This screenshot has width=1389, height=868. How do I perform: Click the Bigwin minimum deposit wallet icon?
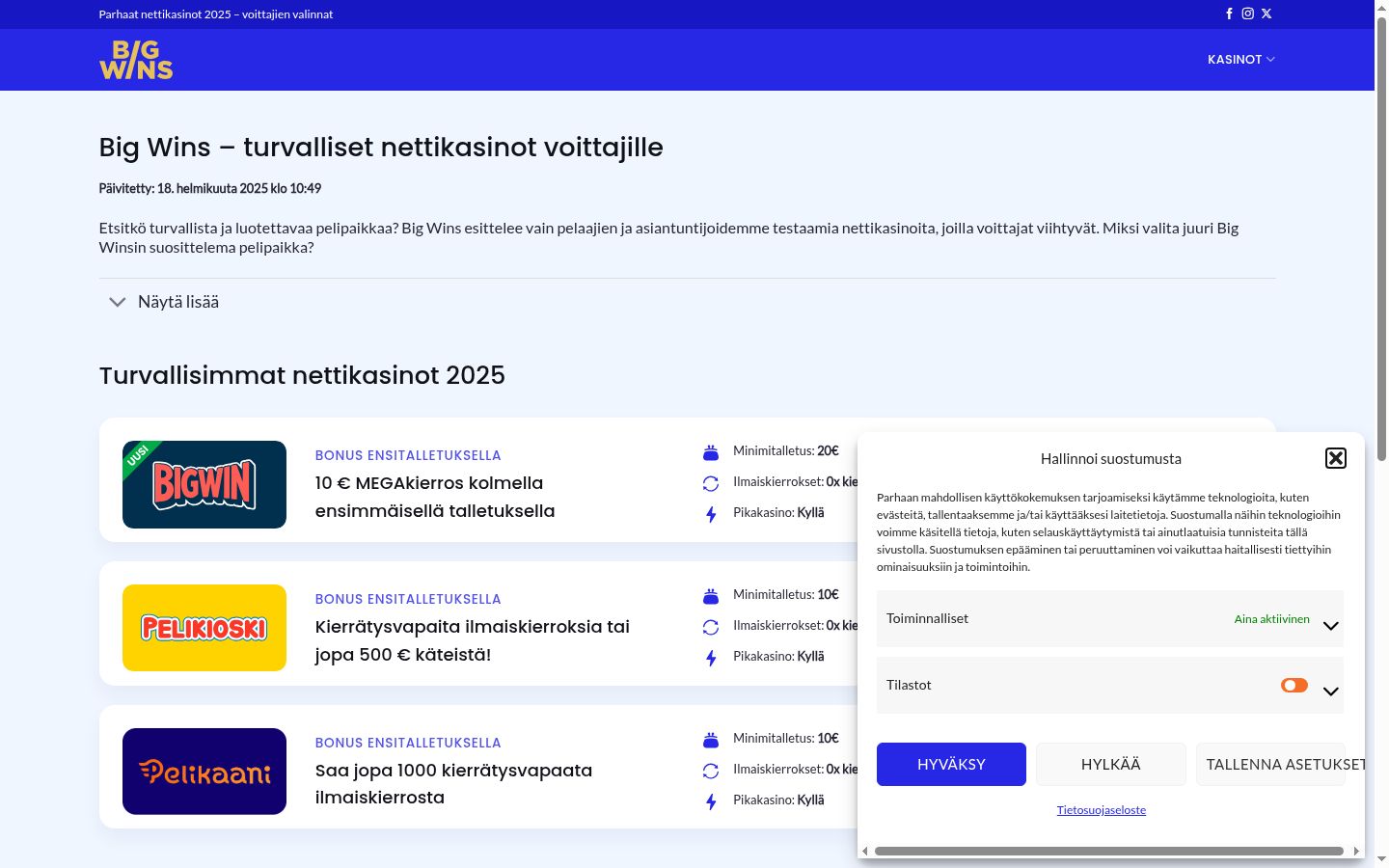[711, 452]
